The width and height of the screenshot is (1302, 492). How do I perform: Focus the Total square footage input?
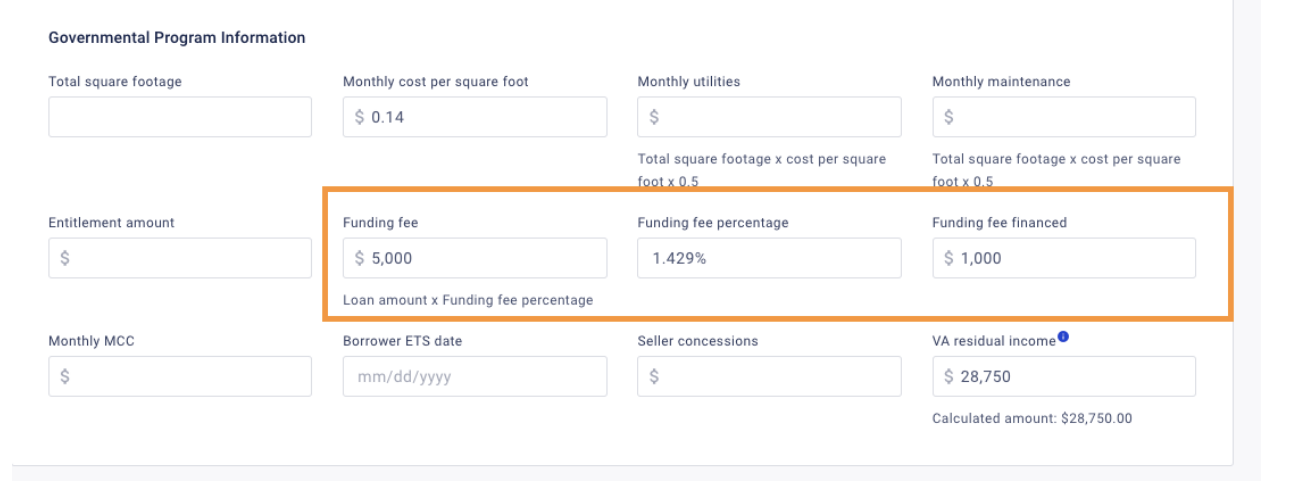point(180,117)
